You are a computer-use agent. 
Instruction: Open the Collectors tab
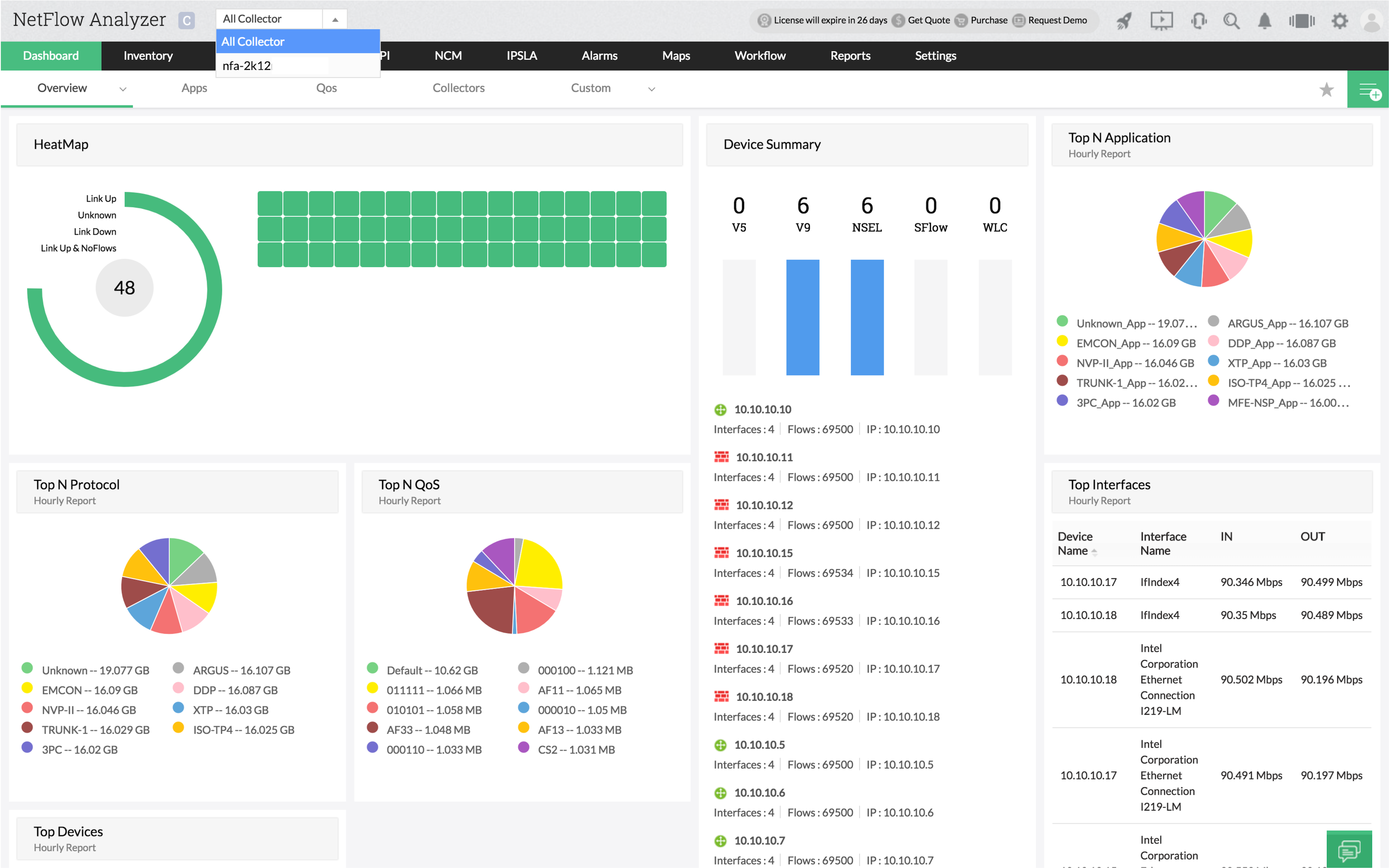(458, 88)
